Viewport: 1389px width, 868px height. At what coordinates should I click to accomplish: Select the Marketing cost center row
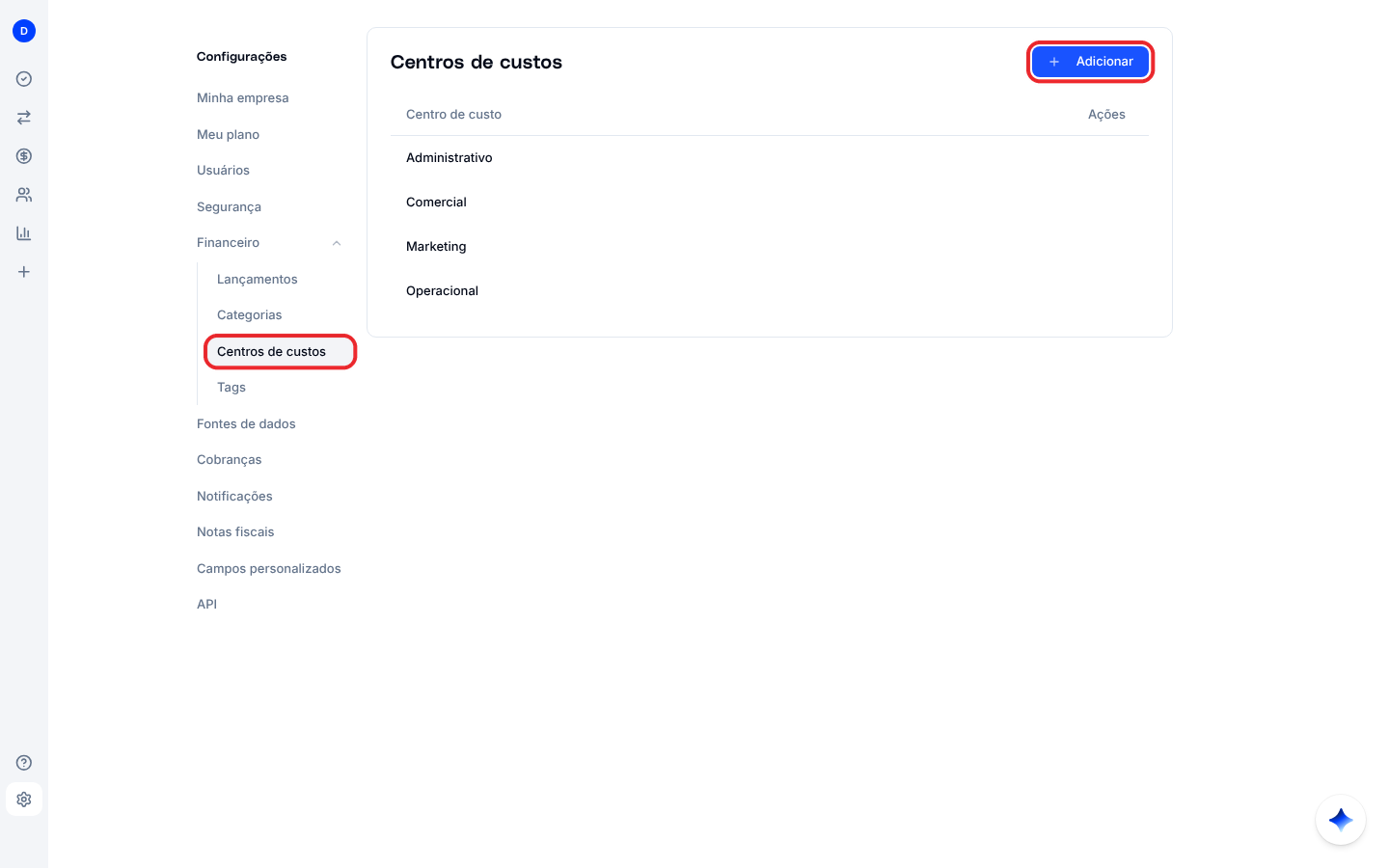(770, 247)
